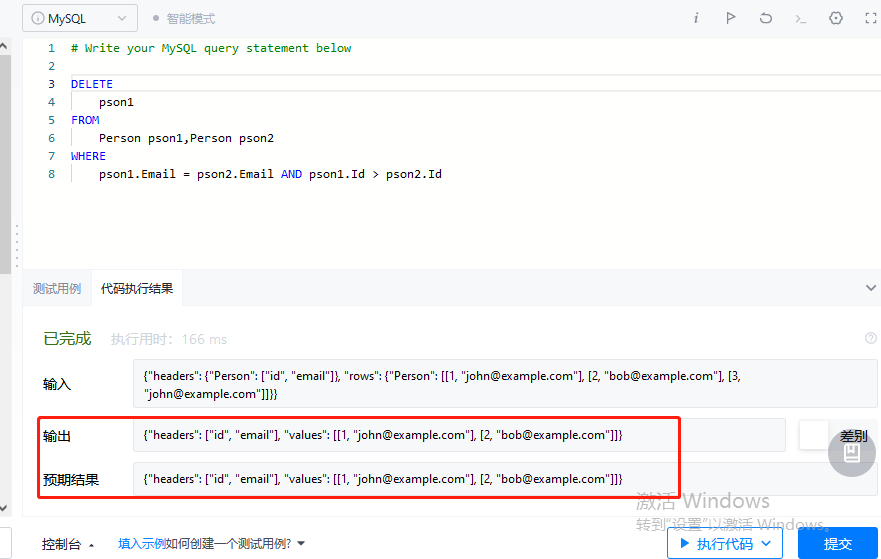The height and width of the screenshot is (559, 881).
Task: Click the scrollbar up arrow at left edge
Action: [5, 46]
